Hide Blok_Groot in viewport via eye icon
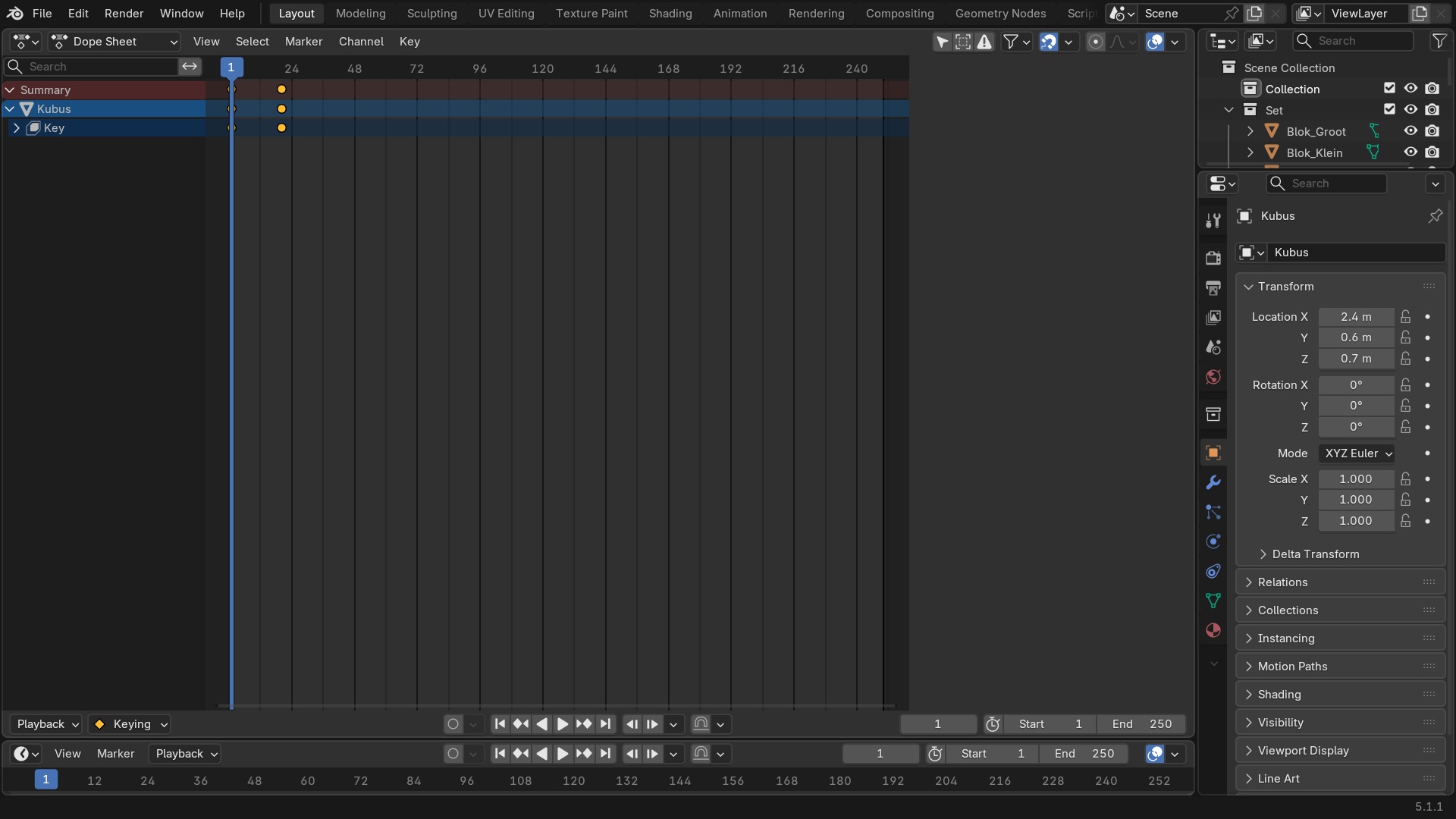The image size is (1456, 819). click(x=1410, y=131)
